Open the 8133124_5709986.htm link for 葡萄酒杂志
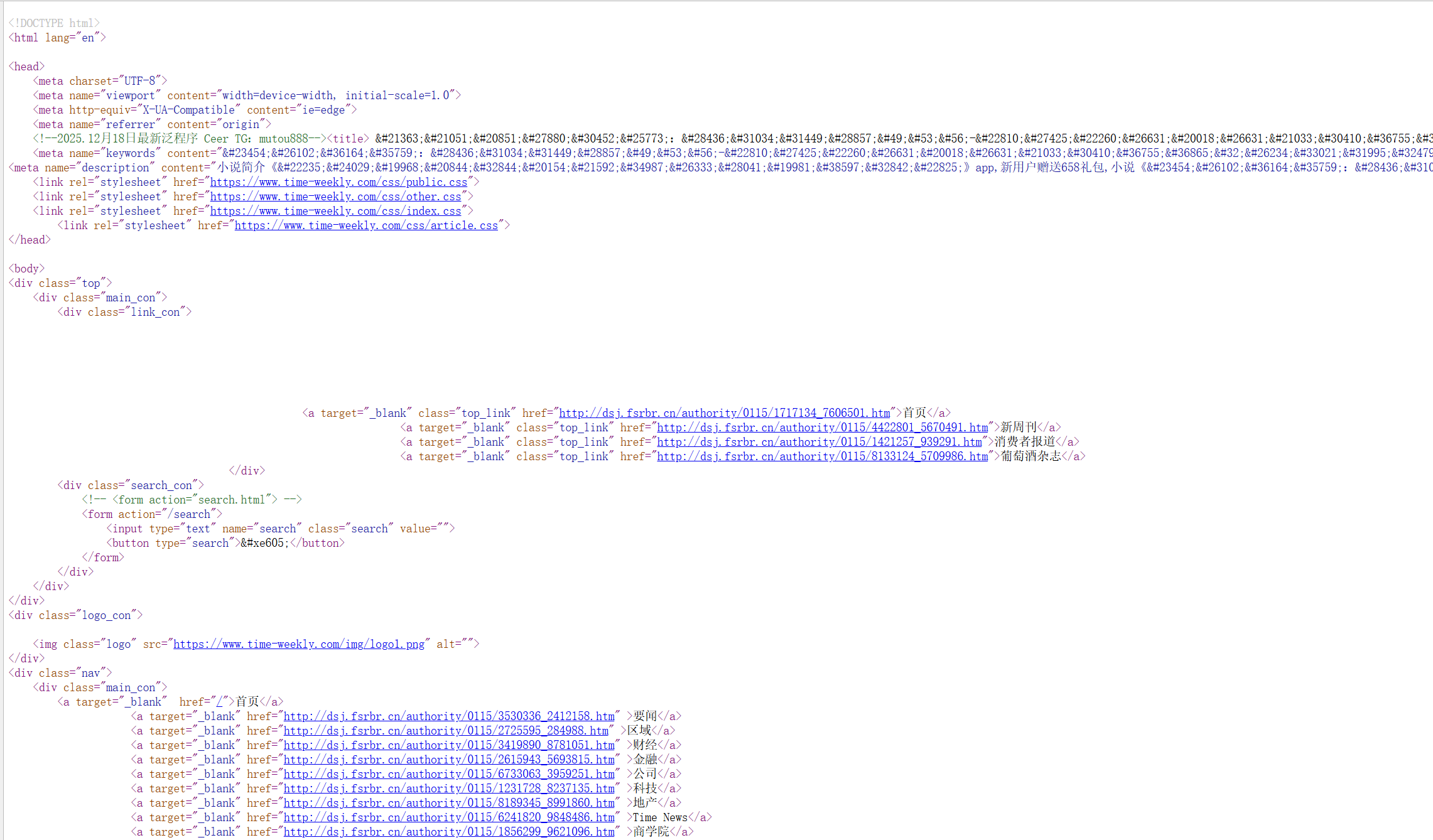1433x840 pixels. tap(822, 456)
